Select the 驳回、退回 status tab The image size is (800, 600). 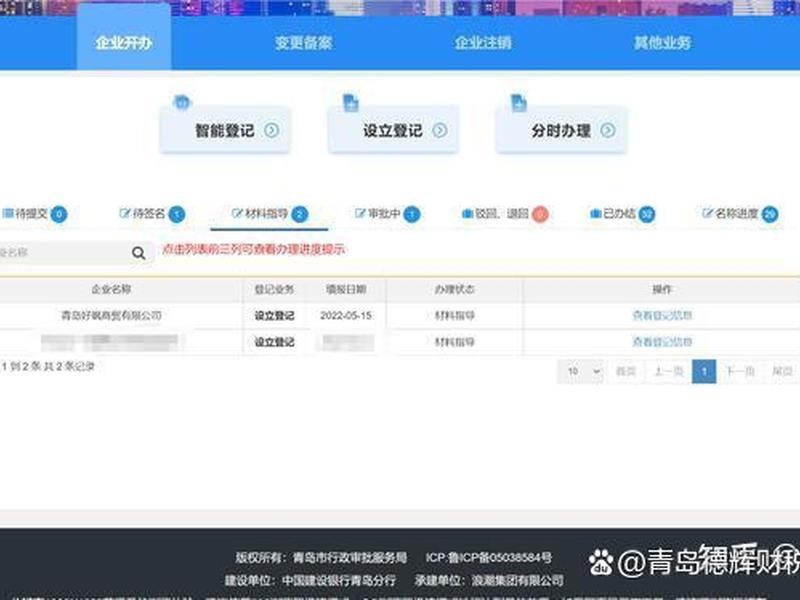coord(505,214)
